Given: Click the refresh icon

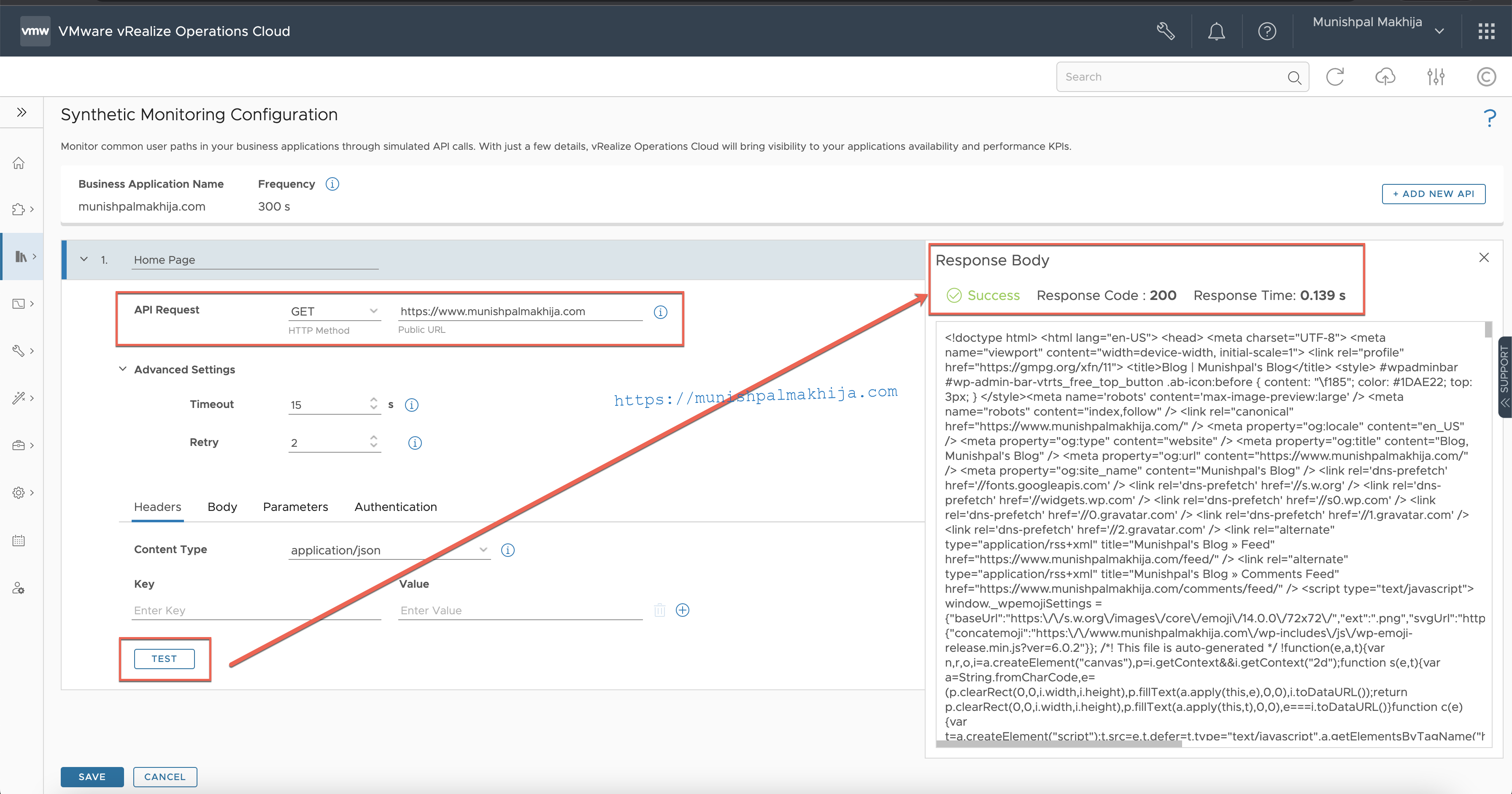Looking at the screenshot, I should (1335, 77).
